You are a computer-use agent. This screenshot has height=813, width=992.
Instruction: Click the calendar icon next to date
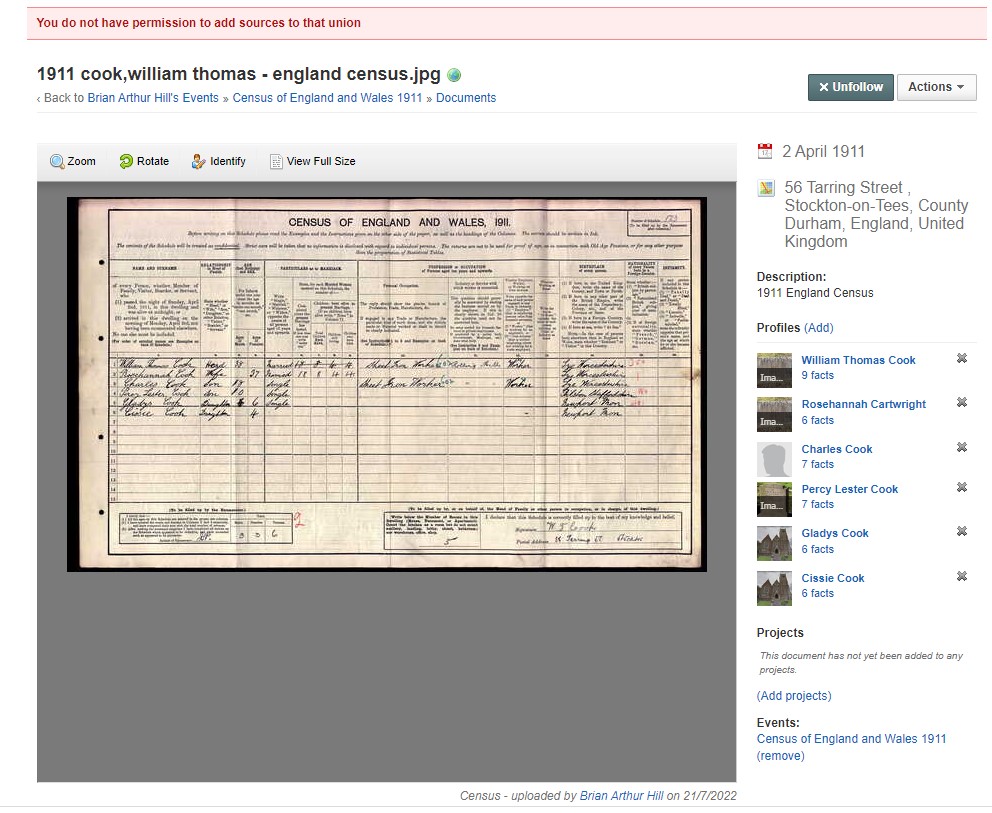765,152
